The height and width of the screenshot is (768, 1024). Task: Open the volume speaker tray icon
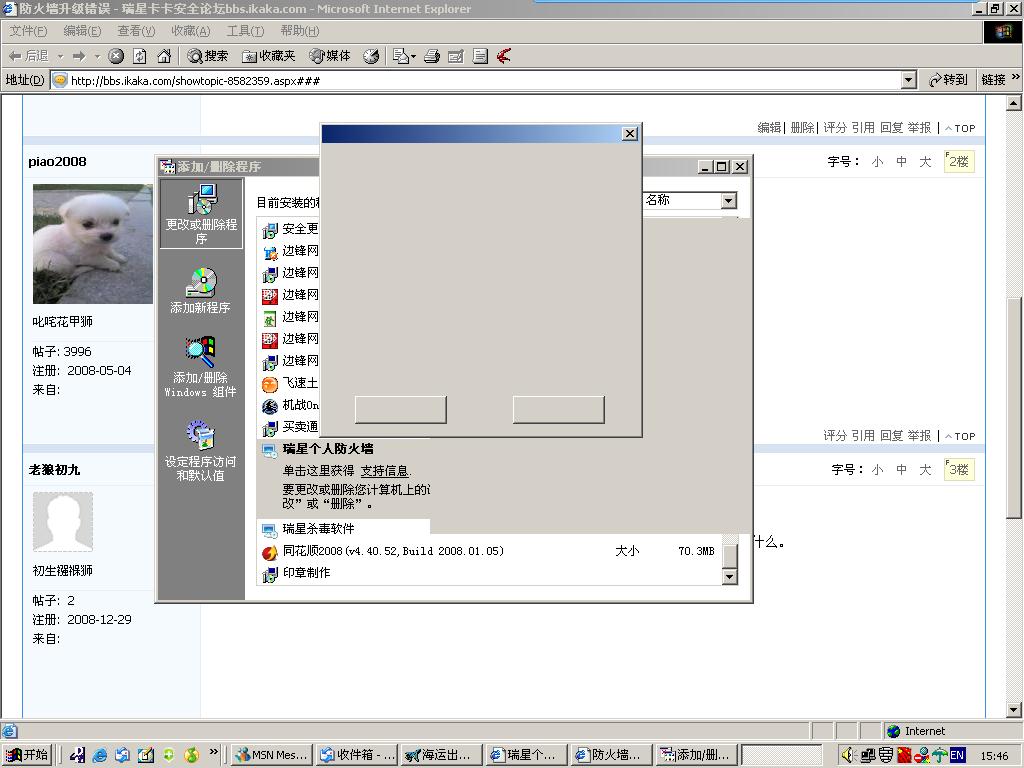click(x=848, y=755)
